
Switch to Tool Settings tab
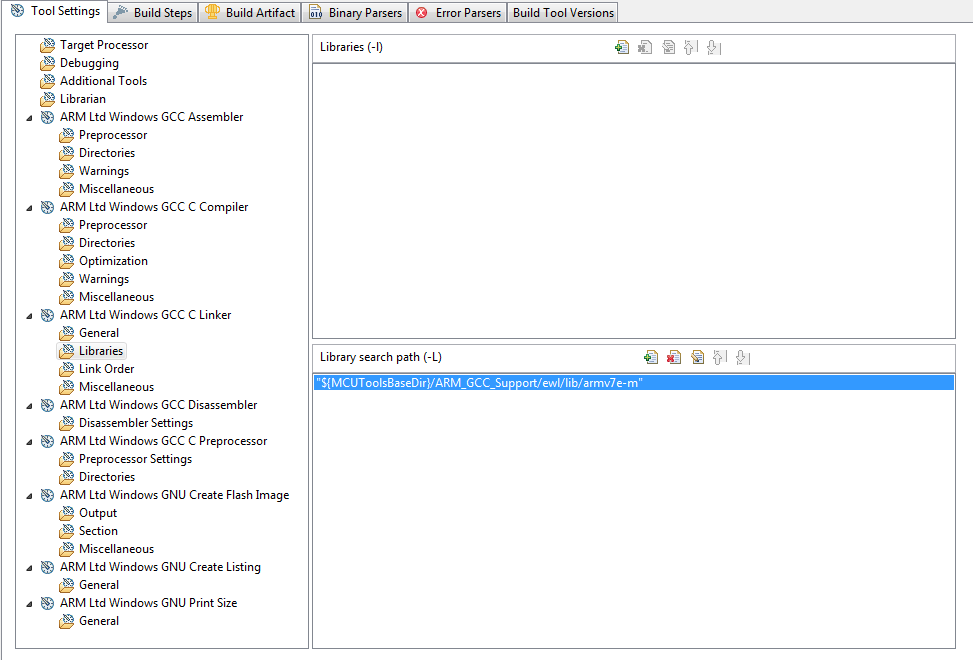[55, 11]
